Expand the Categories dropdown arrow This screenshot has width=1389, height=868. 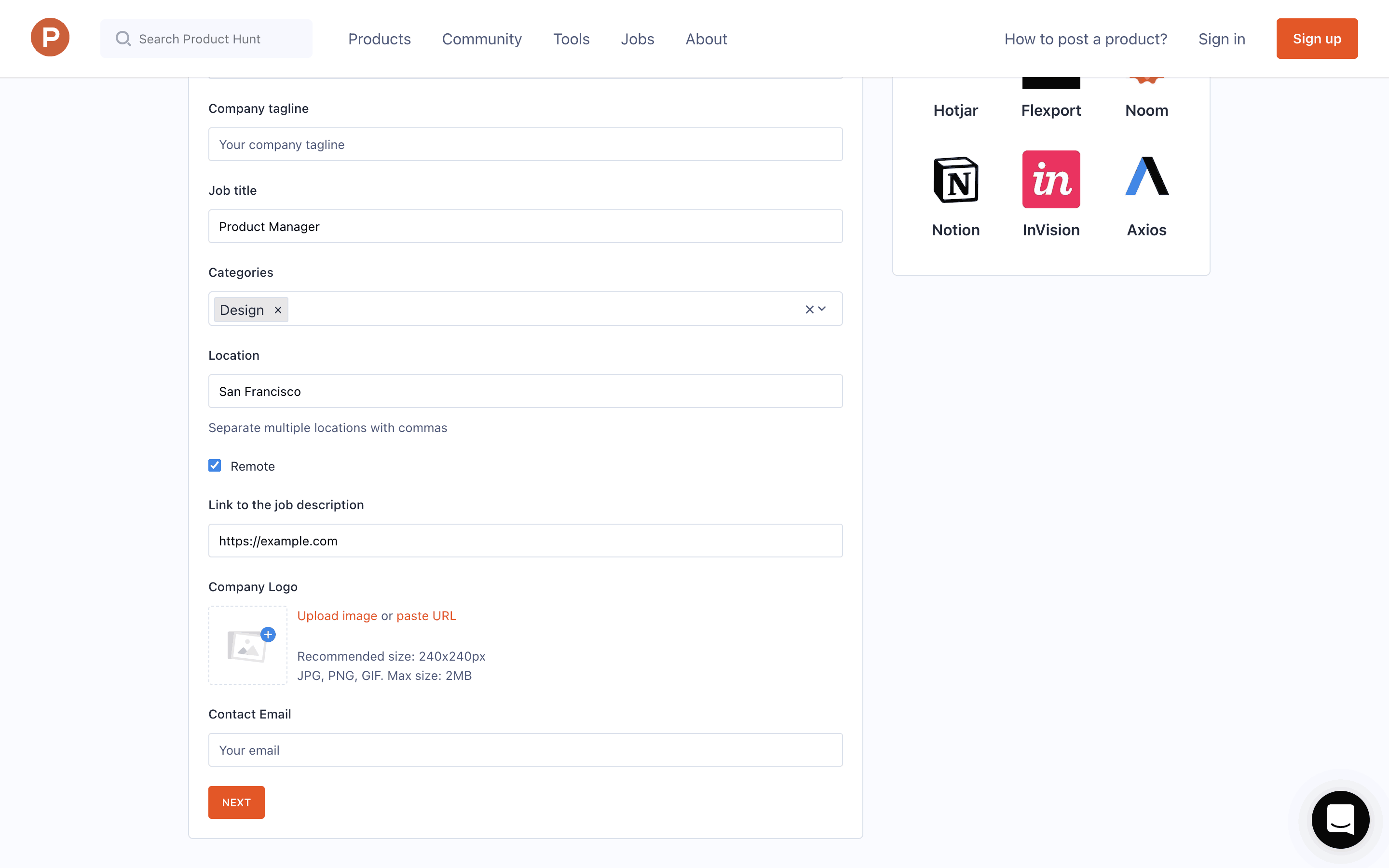click(x=822, y=309)
